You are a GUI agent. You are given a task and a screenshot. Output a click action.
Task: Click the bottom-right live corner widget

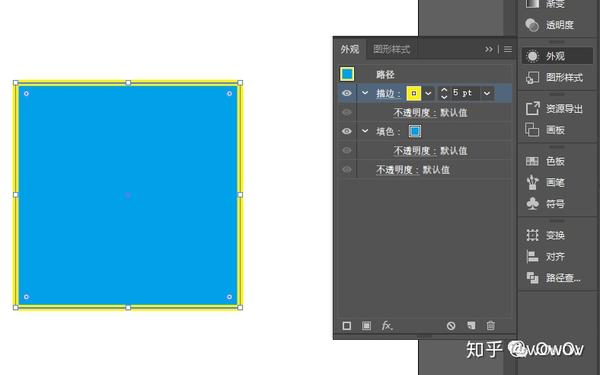pos(229,297)
